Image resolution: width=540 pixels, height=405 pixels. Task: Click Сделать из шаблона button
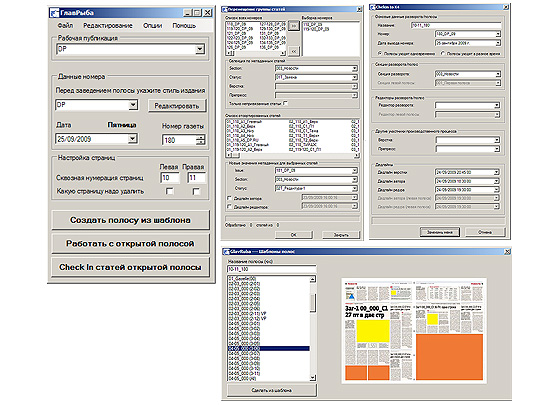272,390
